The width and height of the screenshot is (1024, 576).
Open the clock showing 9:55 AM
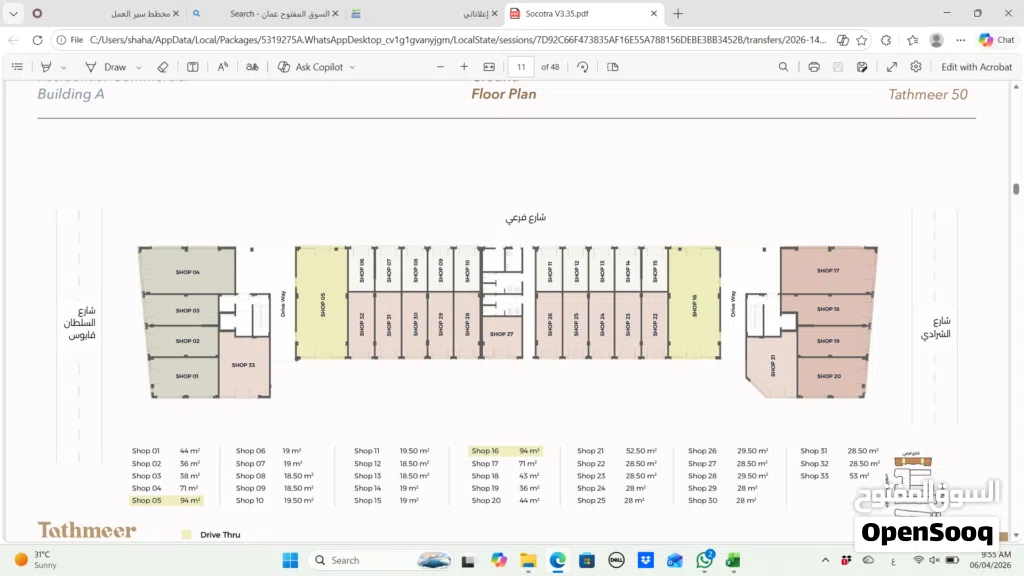pos(990,560)
